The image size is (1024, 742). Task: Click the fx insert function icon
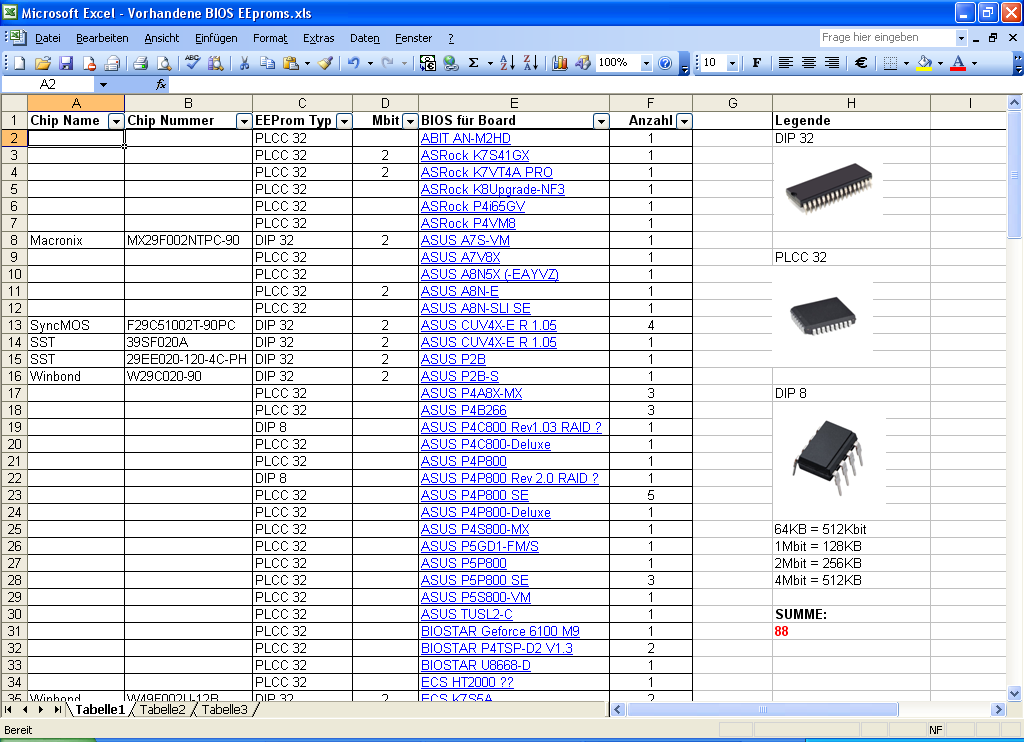[x=161, y=84]
